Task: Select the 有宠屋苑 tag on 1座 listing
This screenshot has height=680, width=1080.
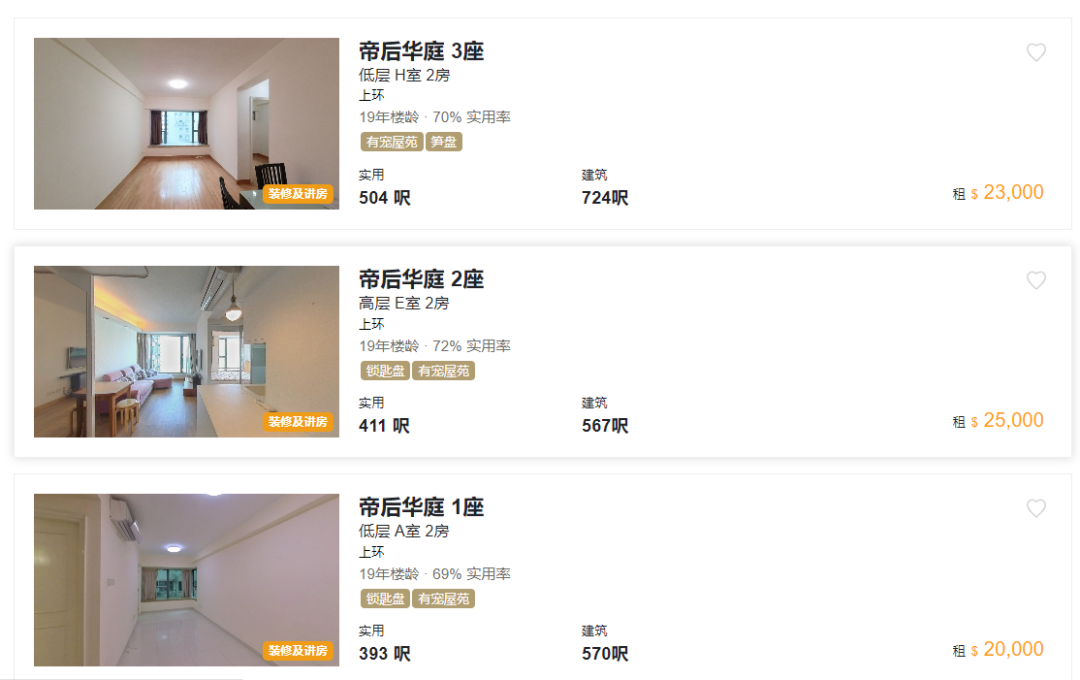Action: point(444,599)
